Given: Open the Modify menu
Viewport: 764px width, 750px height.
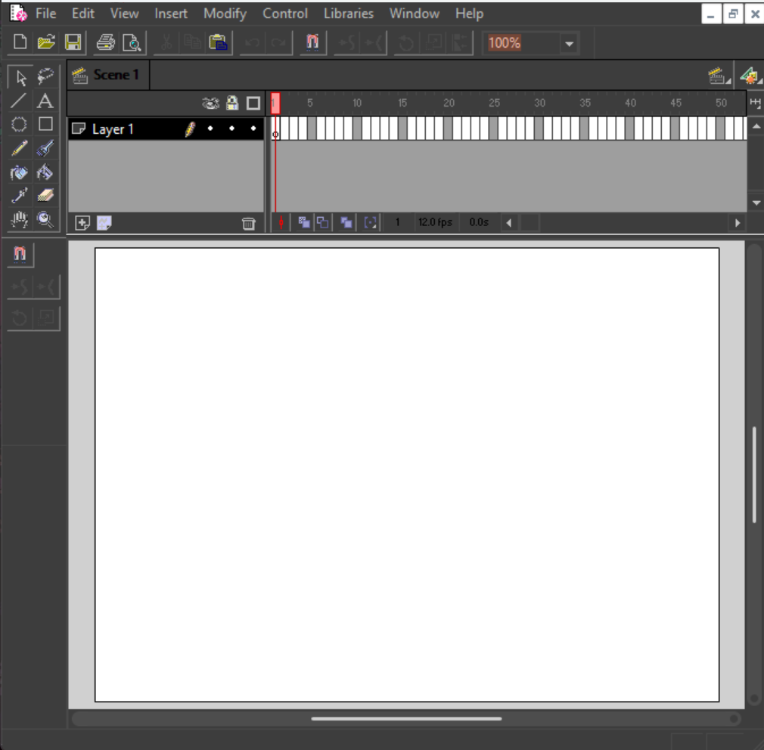Looking at the screenshot, I should [x=224, y=14].
